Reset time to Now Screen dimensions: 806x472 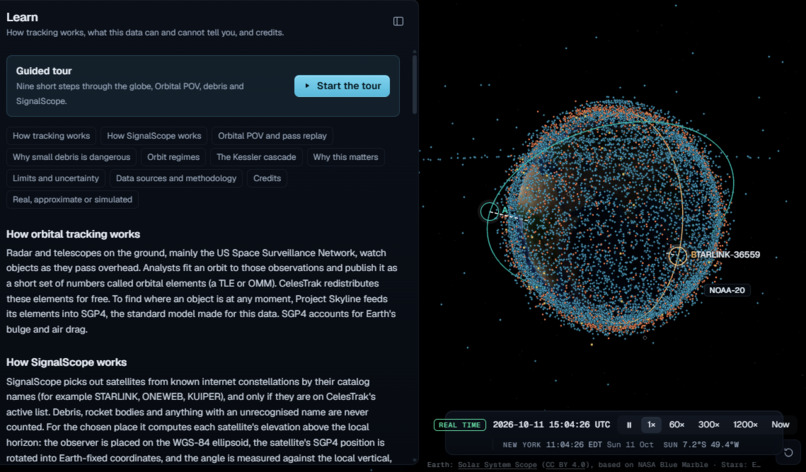780,425
